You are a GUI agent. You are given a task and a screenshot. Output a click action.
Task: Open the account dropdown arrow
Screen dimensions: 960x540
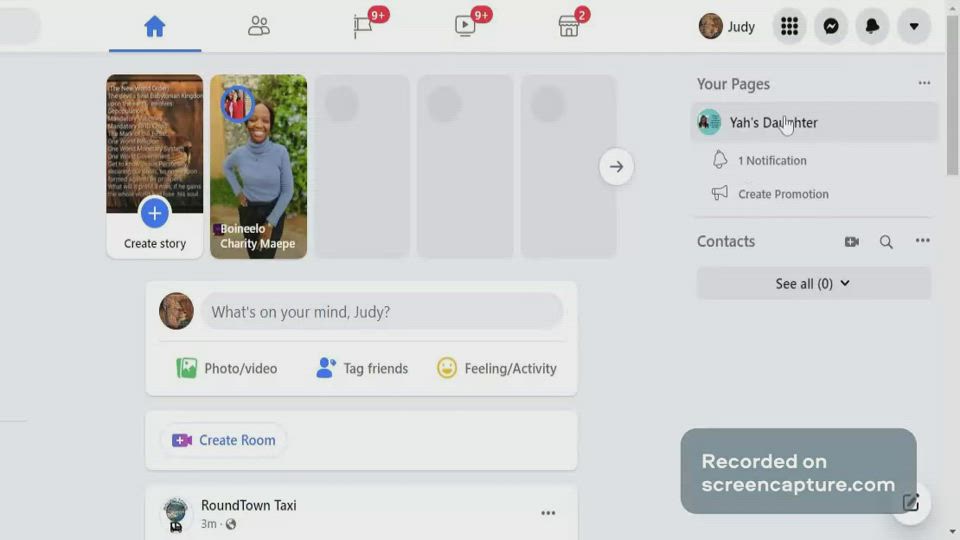(x=913, y=27)
